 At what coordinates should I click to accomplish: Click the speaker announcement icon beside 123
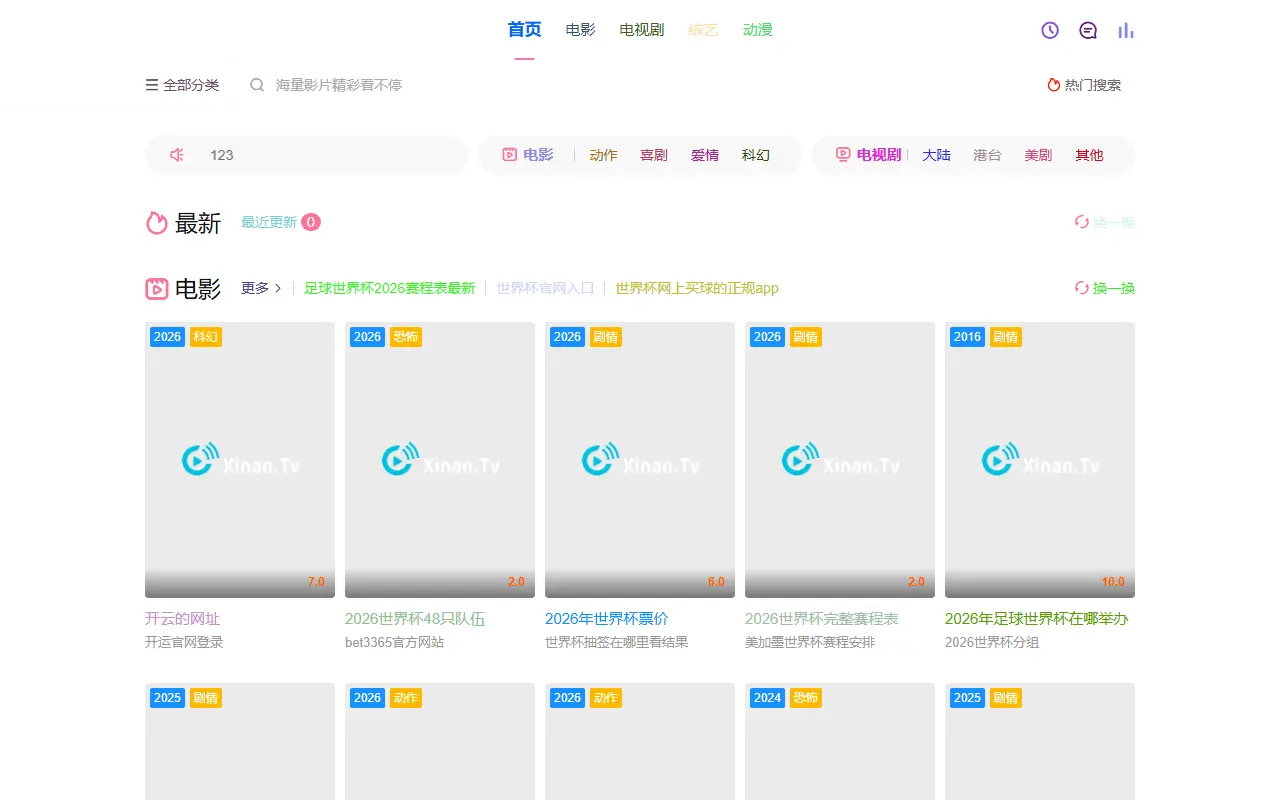pyautogui.click(x=177, y=155)
